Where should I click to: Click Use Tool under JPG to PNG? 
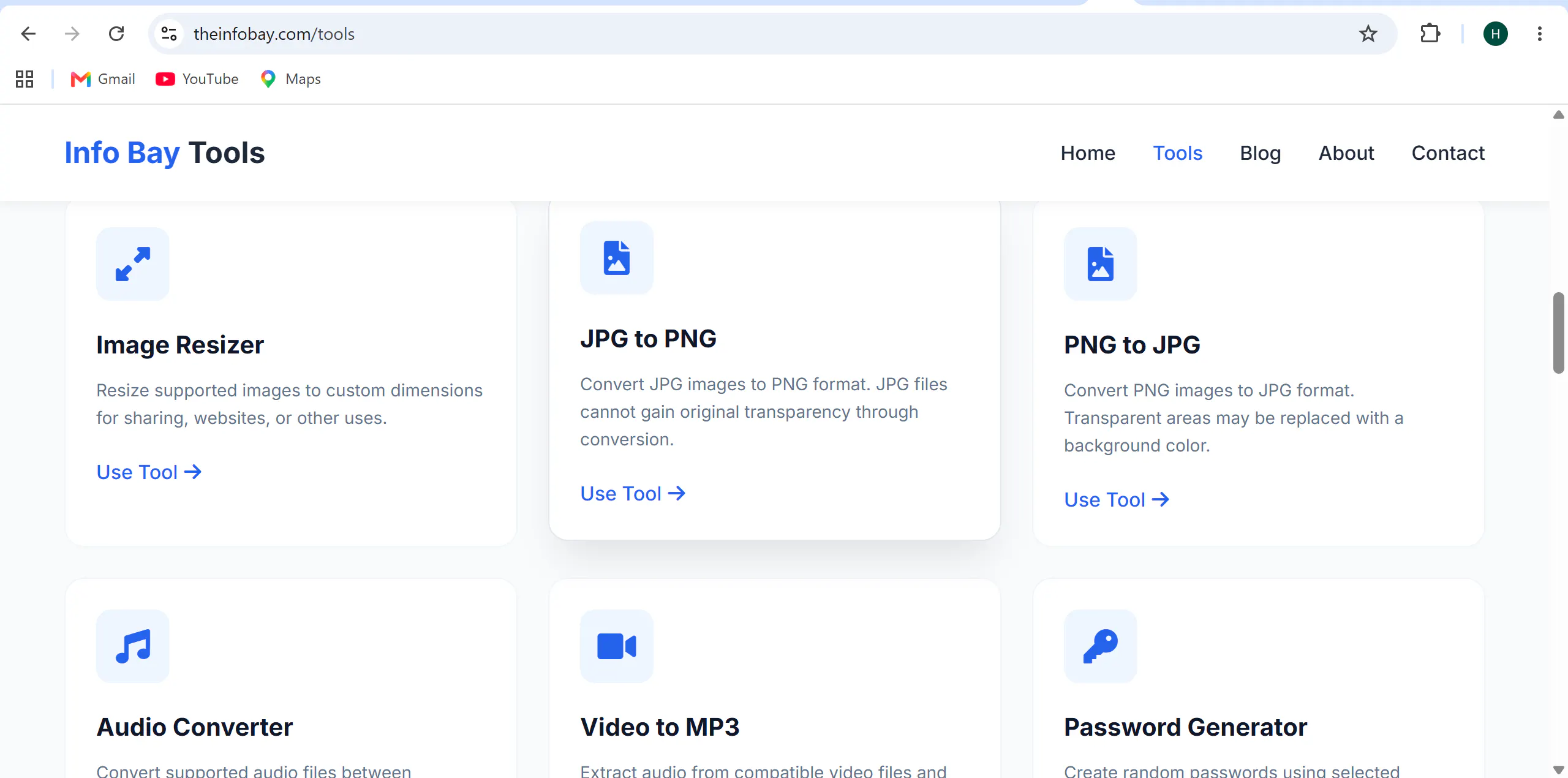[633, 494]
